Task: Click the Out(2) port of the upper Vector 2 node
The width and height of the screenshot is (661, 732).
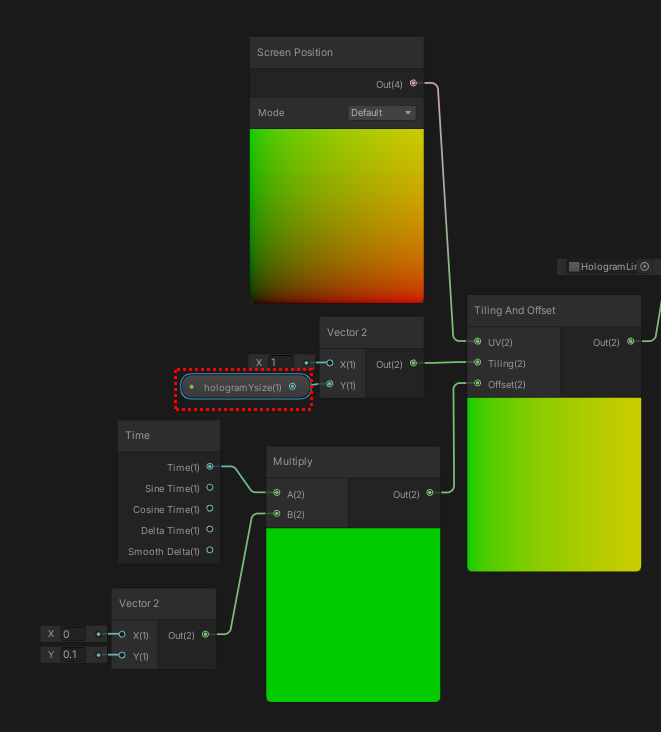Action: [413, 363]
